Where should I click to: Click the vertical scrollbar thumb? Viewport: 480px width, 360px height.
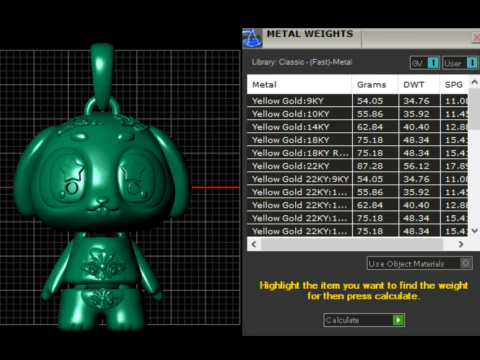pos(474,109)
